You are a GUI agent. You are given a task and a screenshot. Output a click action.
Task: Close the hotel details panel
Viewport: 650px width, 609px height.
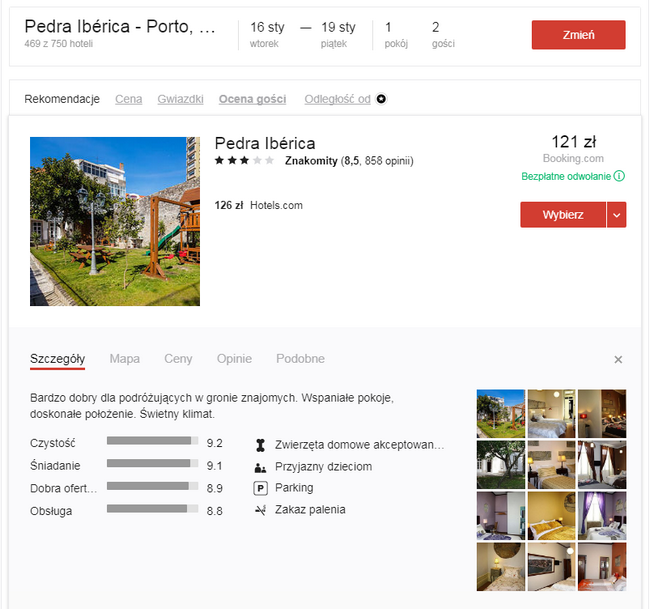click(618, 359)
